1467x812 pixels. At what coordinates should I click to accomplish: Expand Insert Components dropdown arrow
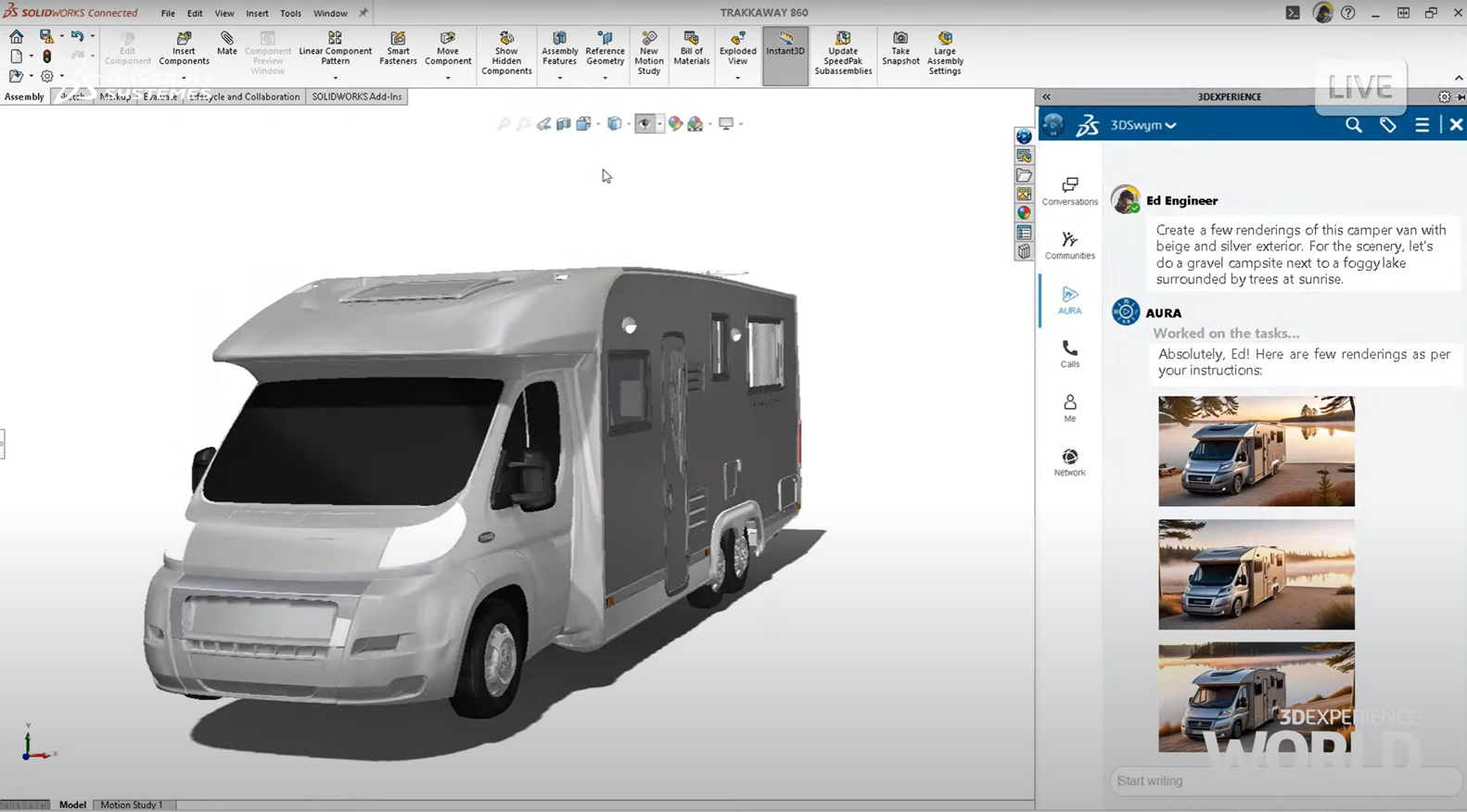pyautogui.click(x=184, y=78)
